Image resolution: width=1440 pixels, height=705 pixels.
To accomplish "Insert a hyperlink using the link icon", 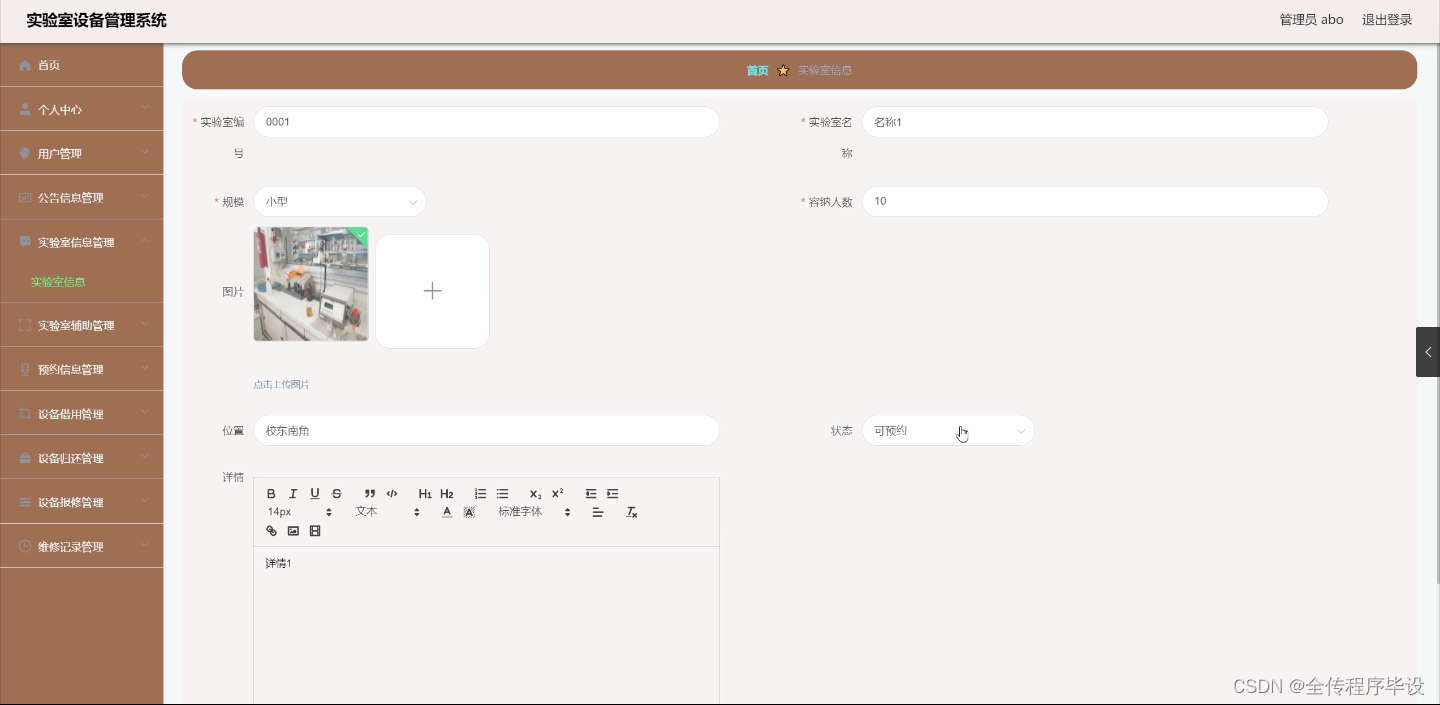I will pos(271,531).
